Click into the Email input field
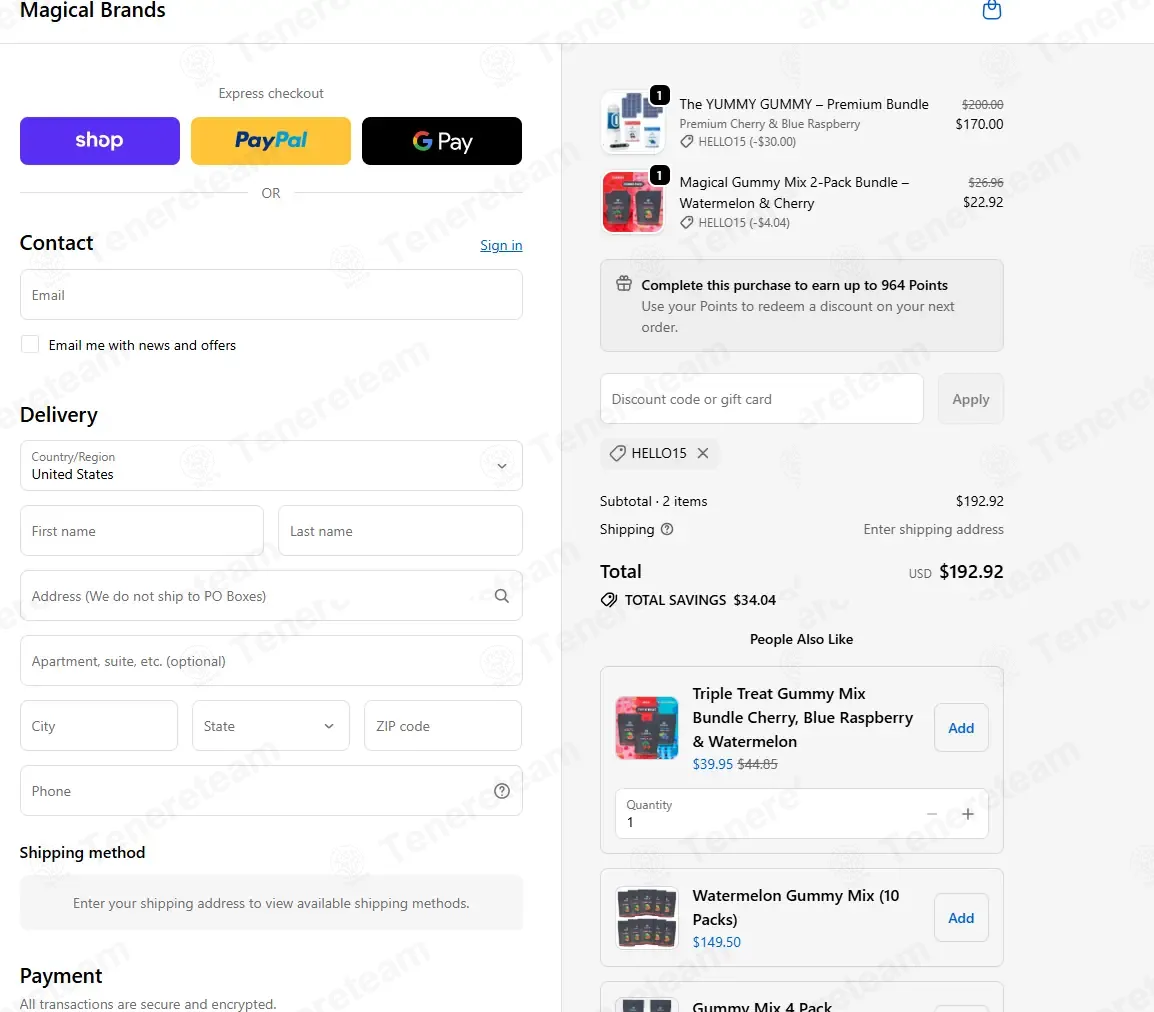The image size is (1154, 1012). (x=271, y=295)
